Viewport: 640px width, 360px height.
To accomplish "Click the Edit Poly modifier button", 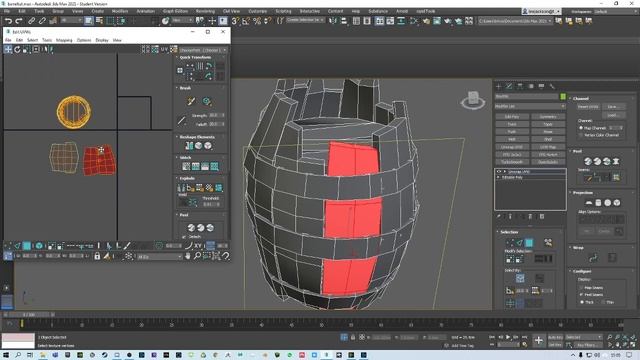I will [512, 117].
